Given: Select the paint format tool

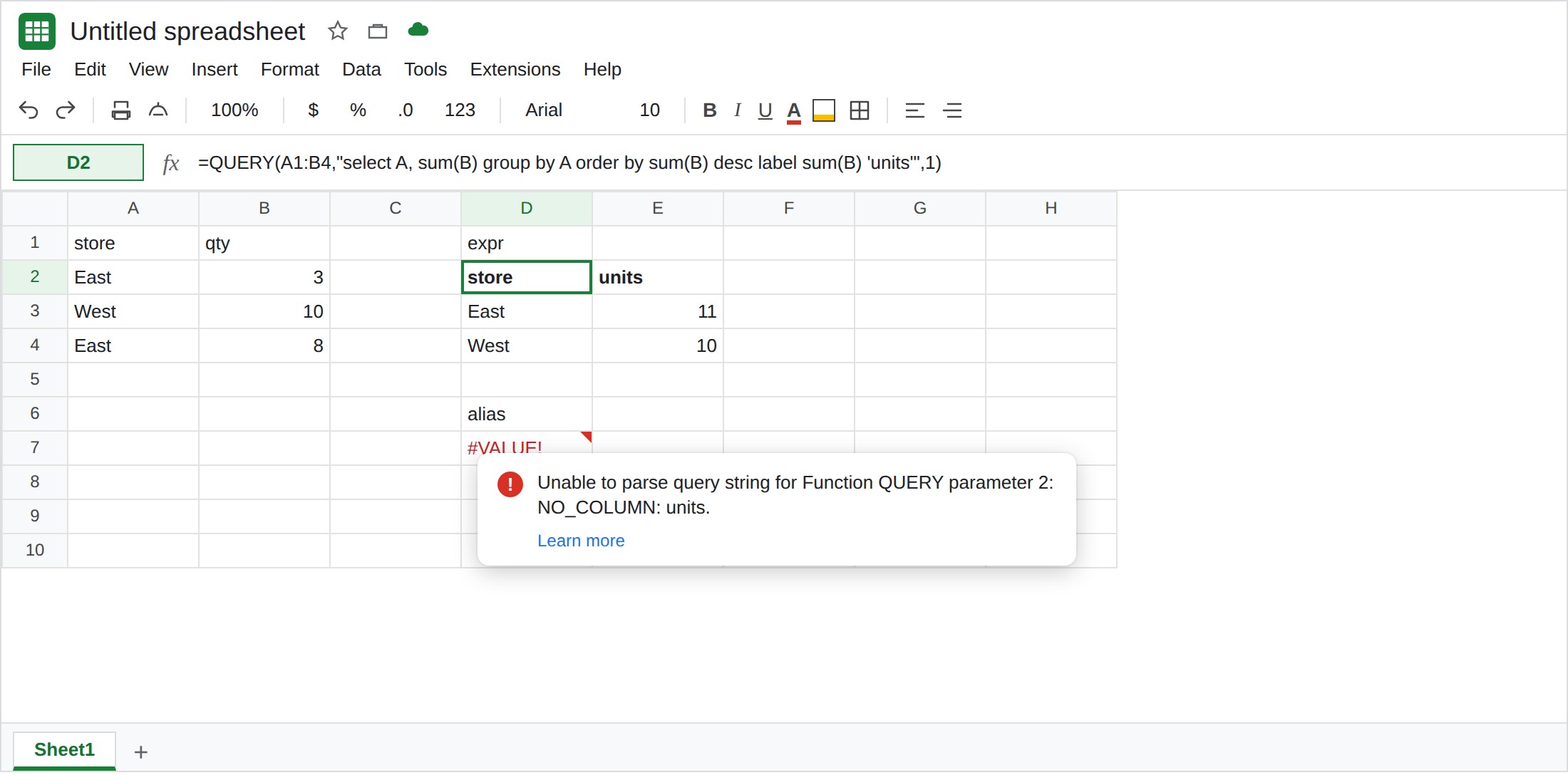Looking at the screenshot, I should tap(158, 110).
